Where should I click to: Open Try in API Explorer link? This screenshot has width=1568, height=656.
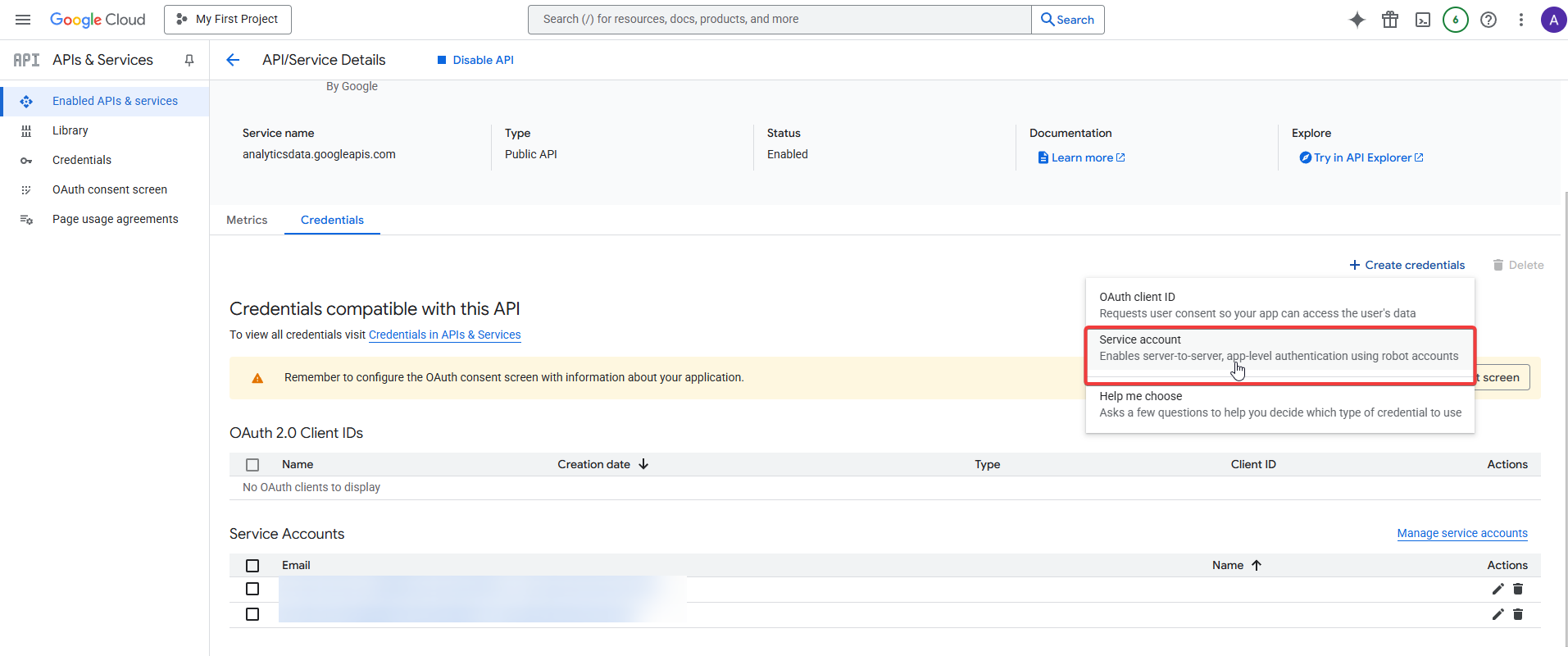point(1361,157)
